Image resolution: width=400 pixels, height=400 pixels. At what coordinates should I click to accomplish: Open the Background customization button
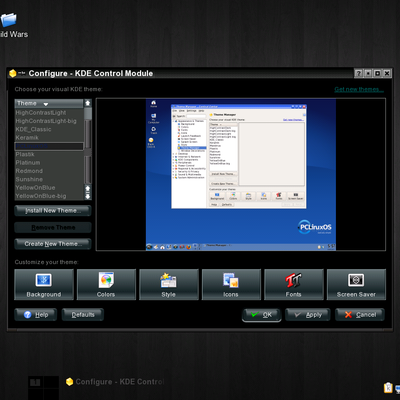point(44,285)
